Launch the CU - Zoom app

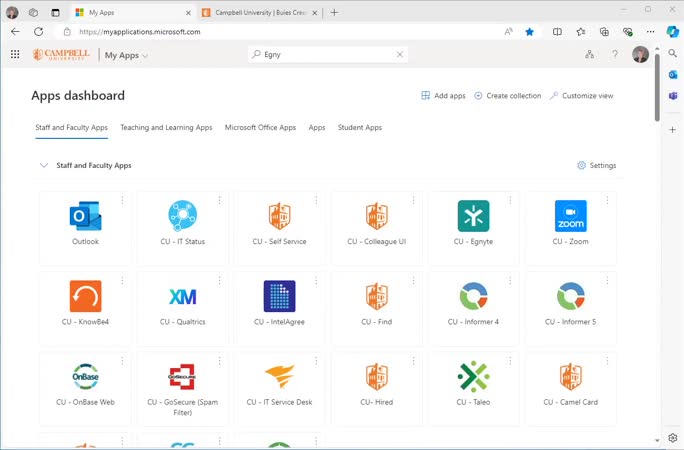click(x=570, y=216)
